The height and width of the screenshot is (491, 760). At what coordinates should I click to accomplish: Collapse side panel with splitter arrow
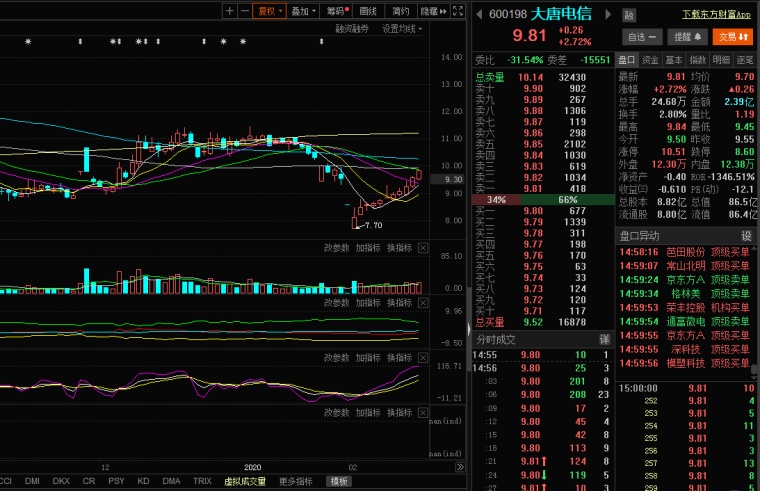(469, 330)
